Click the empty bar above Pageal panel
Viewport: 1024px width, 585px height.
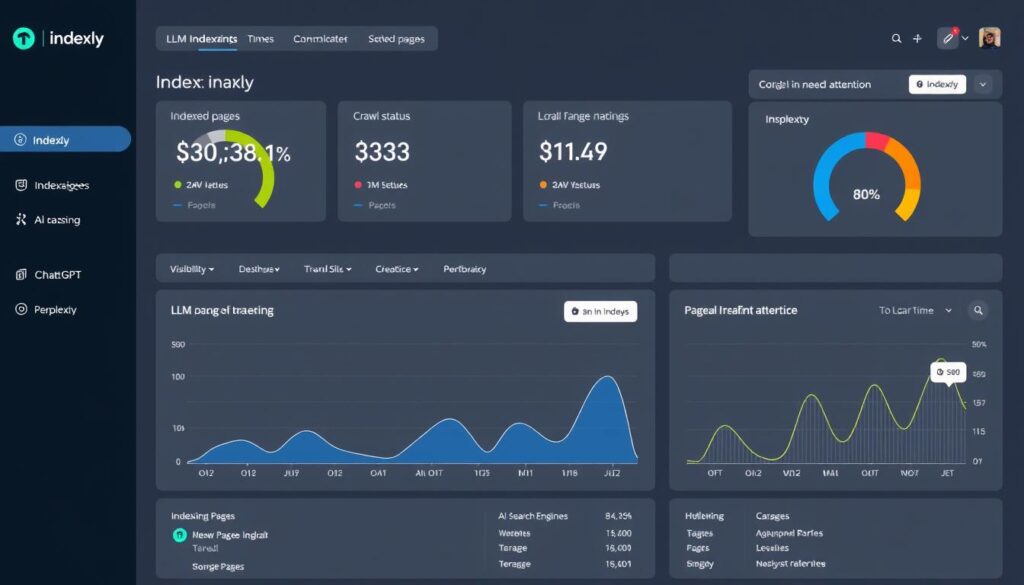835,268
